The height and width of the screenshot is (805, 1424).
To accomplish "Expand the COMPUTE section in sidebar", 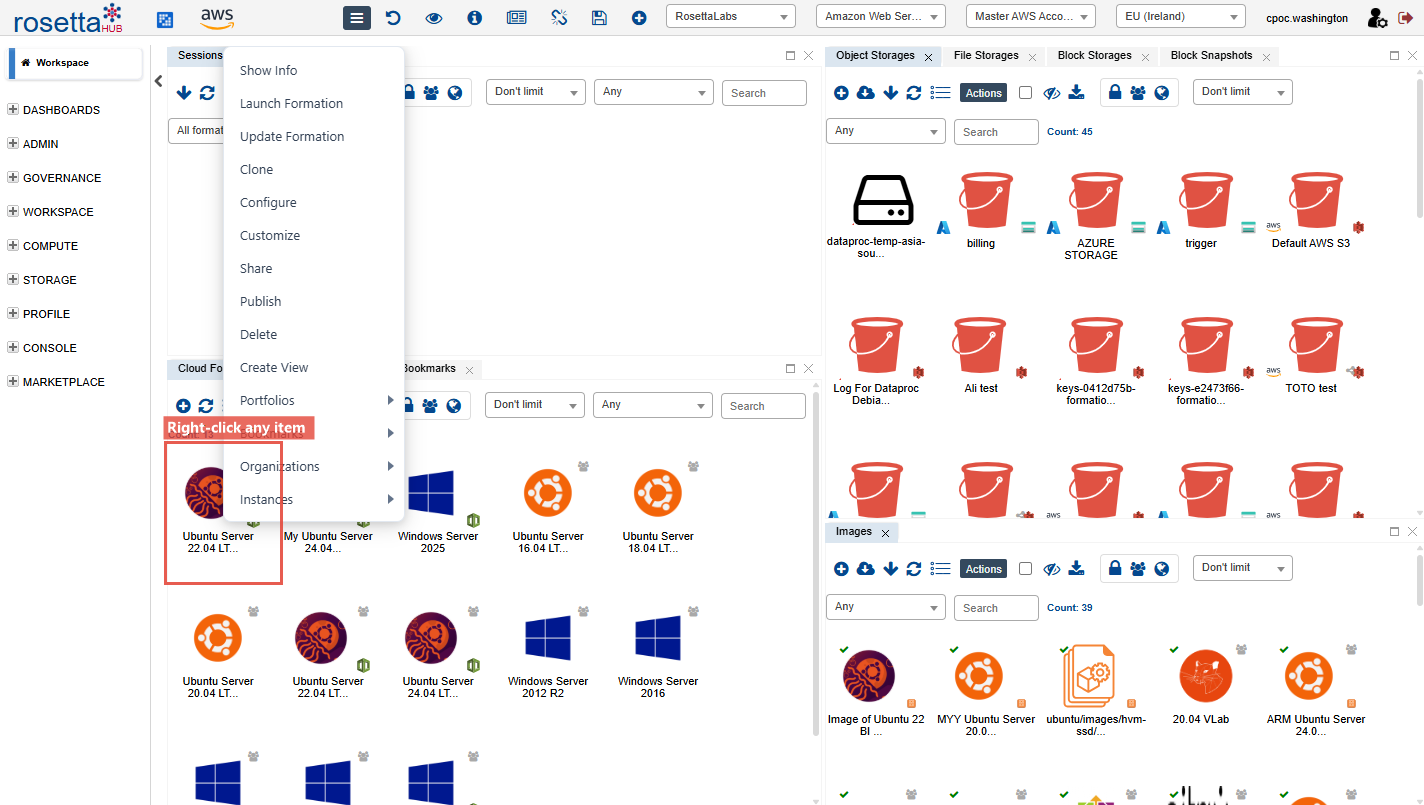I will point(50,246).
